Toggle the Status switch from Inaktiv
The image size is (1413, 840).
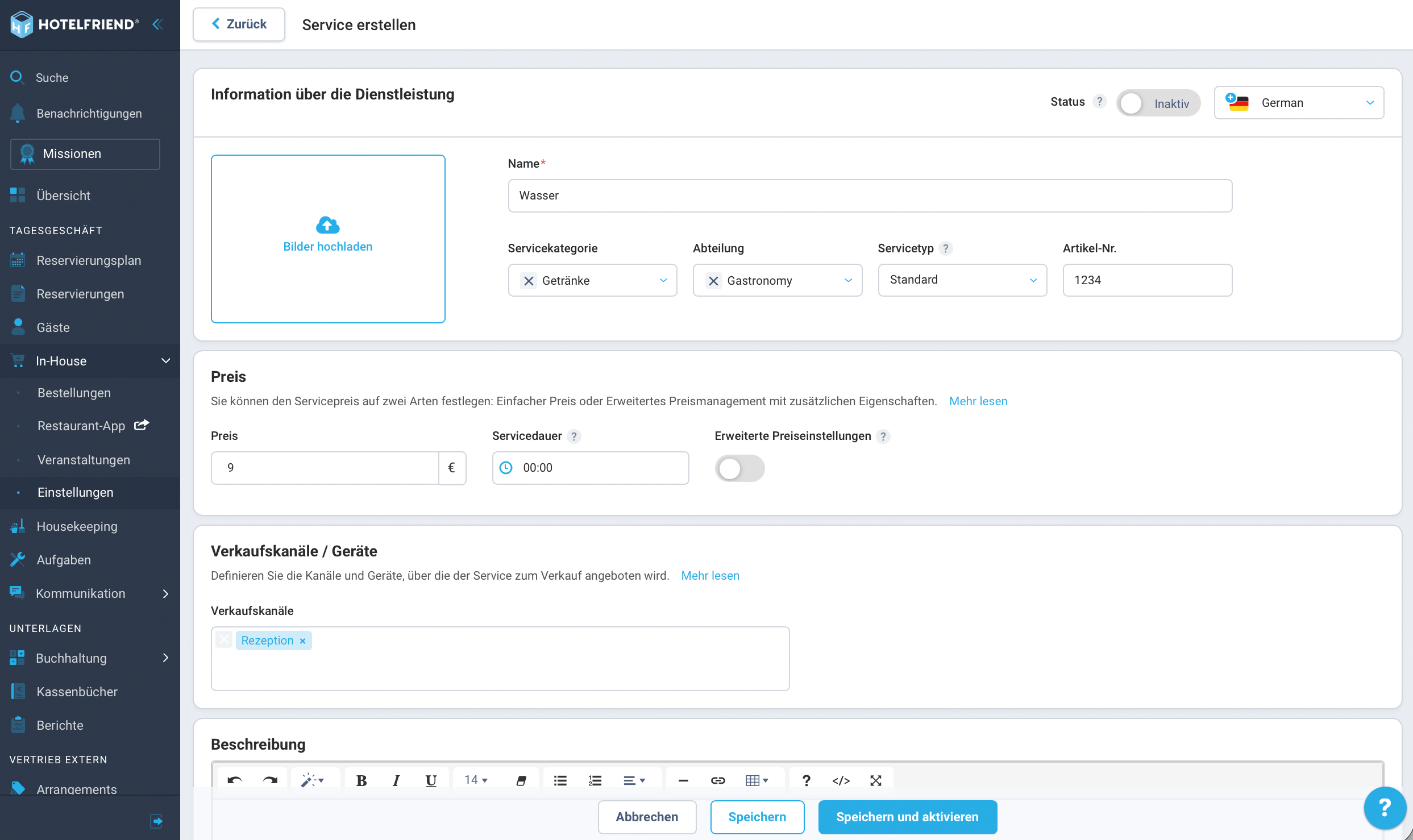click(1158, 103)
